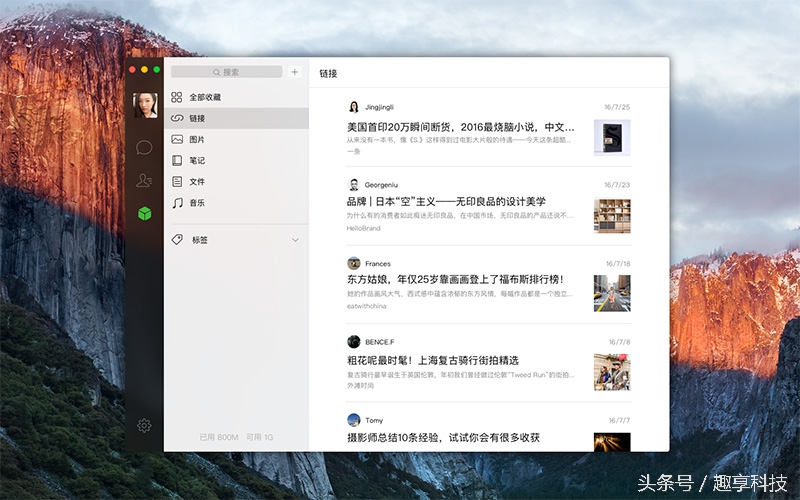Screen dimensions: 800x500
Task: Click the sender name BENCE.F
Action: [380, 342]
